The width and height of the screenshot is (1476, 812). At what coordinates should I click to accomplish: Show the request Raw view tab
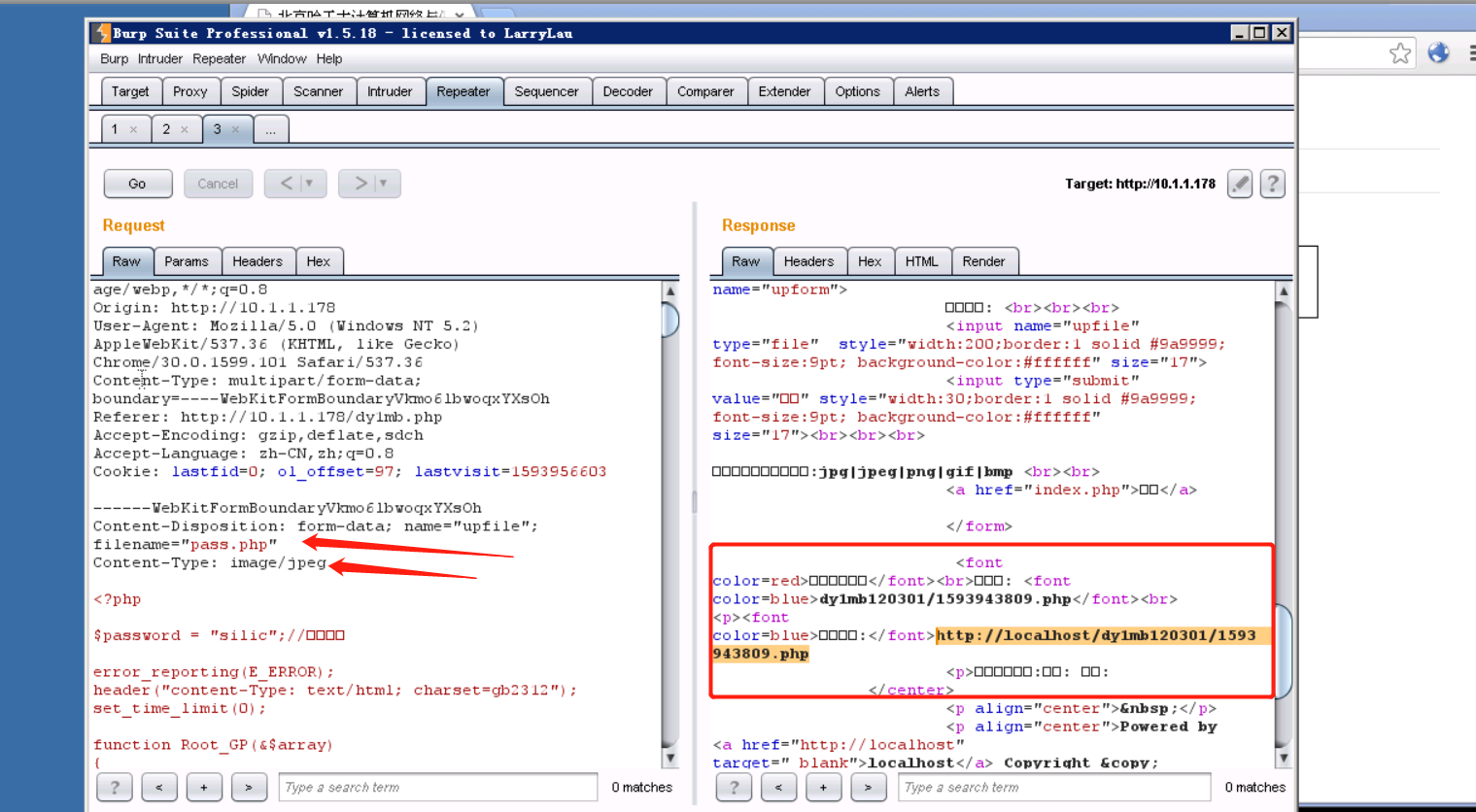click(x=126, y=261)
